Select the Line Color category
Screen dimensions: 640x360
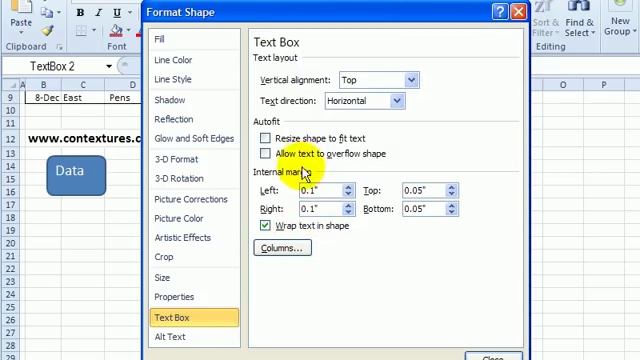194,60
